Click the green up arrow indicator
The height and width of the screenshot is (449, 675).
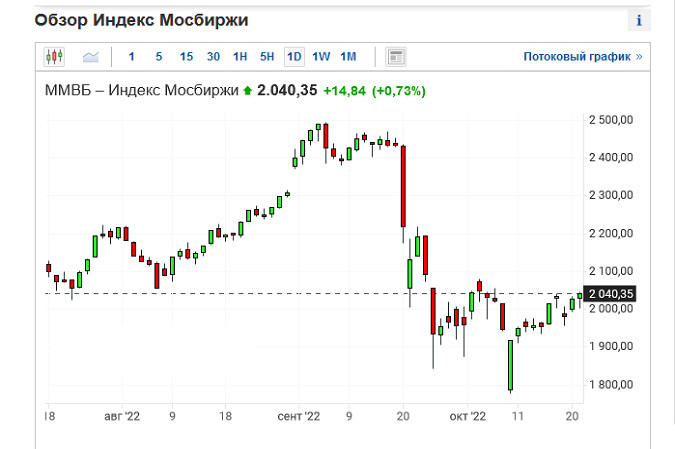[x=247, y=91]
